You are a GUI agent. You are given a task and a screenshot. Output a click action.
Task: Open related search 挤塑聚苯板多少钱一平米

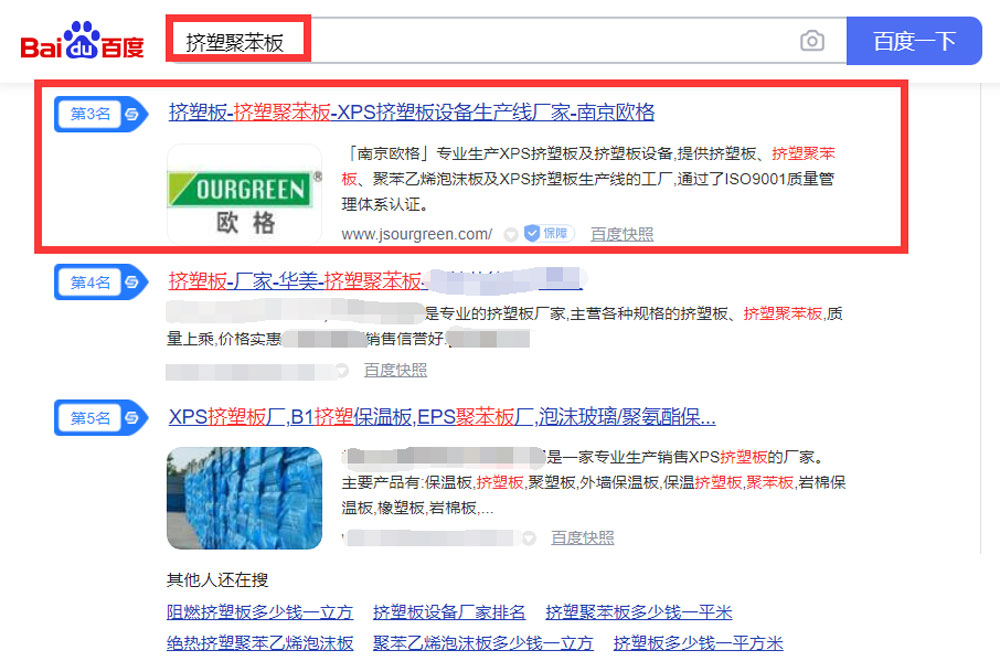point(638,613)
